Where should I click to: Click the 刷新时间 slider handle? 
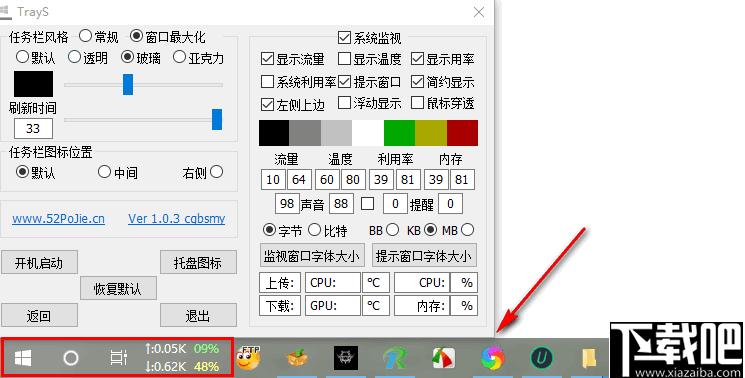[x=217, y=119]
